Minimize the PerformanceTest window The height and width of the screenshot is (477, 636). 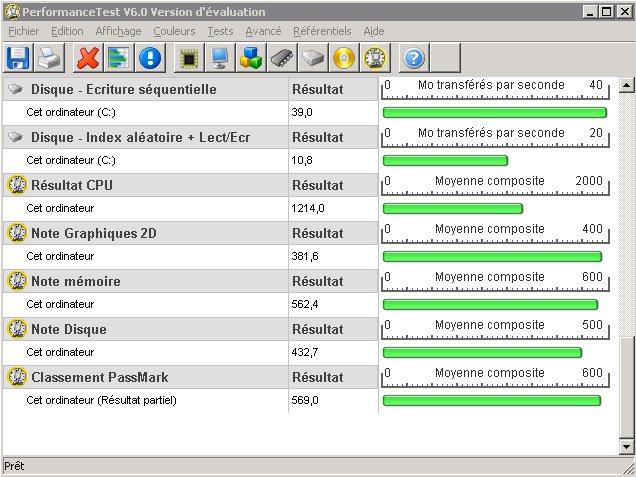591,12
